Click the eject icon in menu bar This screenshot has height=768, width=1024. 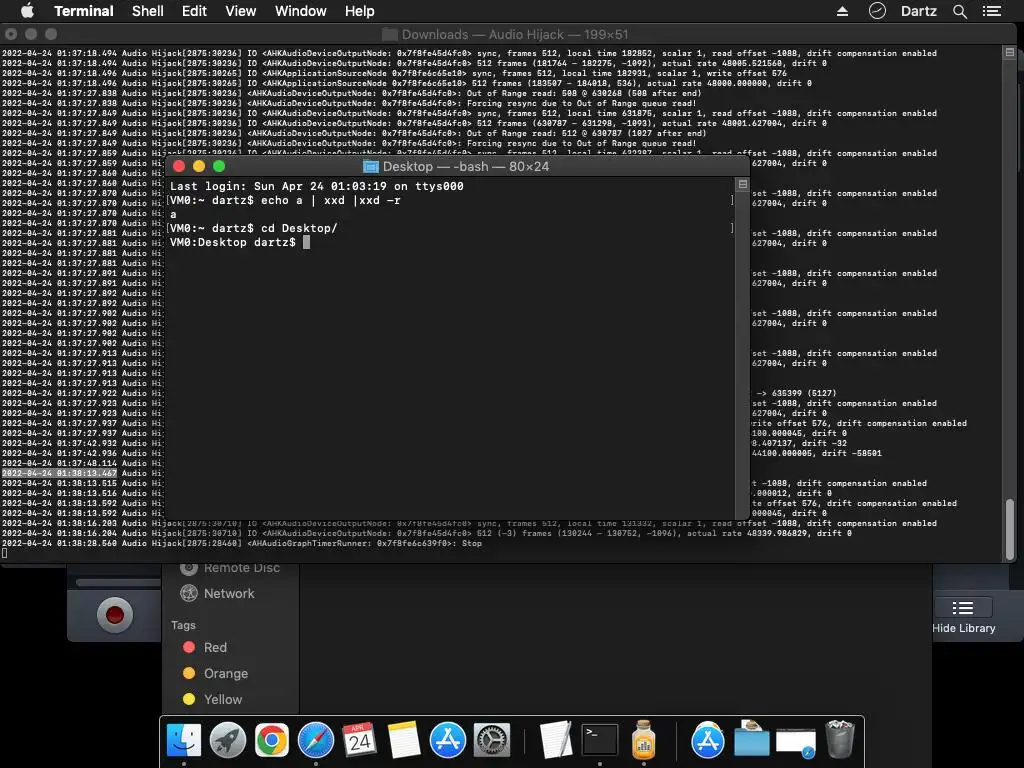[842, 11]
